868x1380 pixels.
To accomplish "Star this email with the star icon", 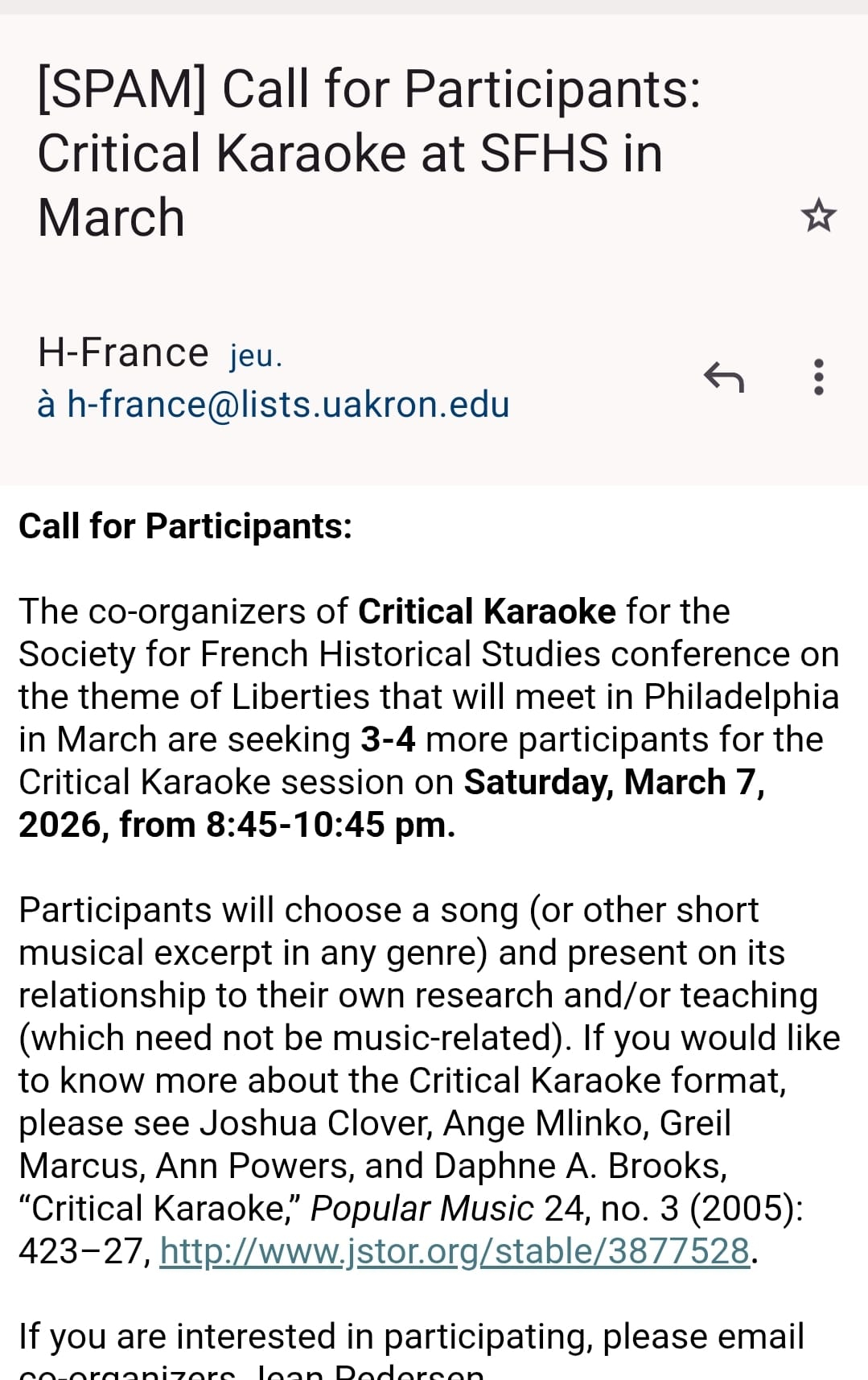I will pos(818,216).
